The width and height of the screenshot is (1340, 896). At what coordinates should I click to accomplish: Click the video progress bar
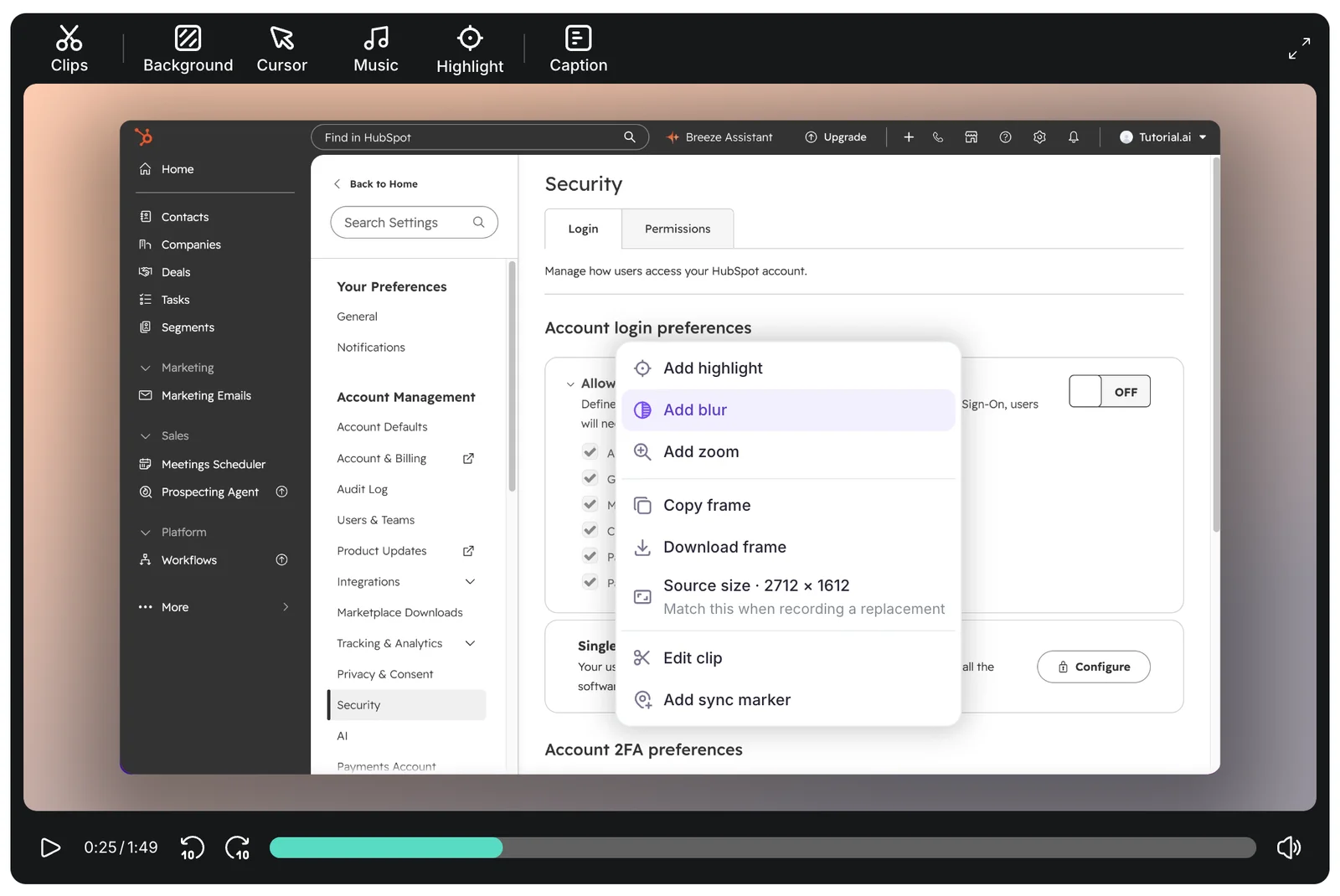pos(762,847)
